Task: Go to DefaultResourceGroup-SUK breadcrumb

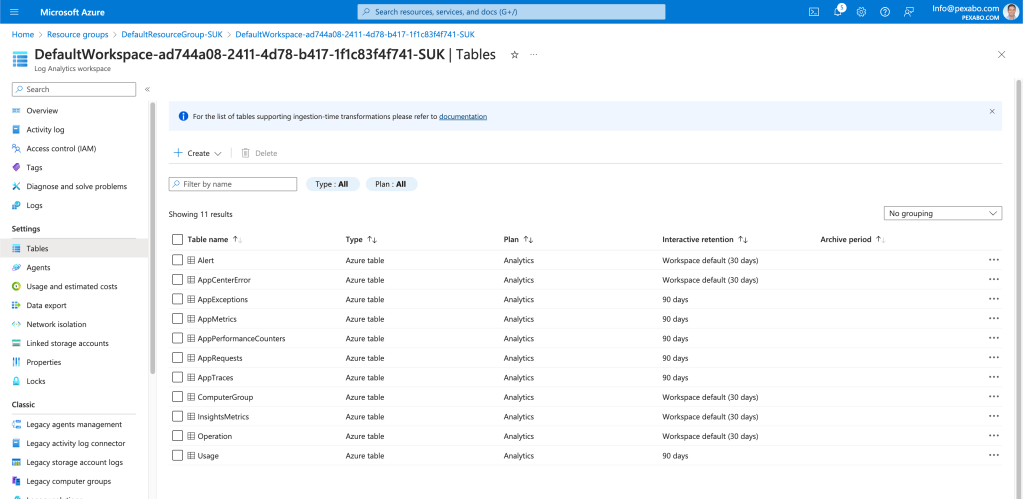Action: (x=172, y=34)
